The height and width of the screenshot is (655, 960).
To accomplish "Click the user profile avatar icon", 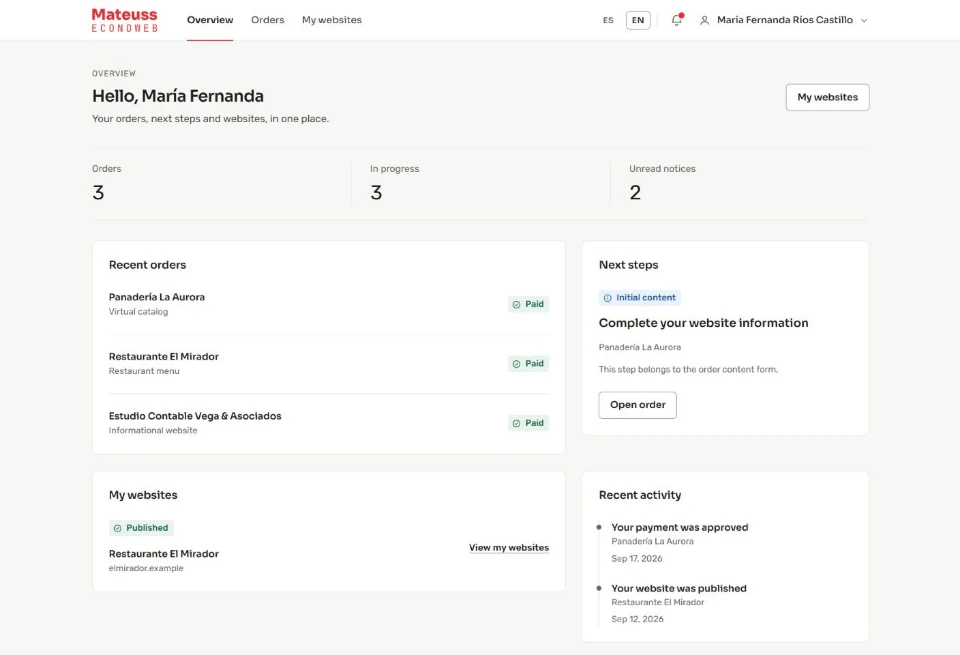I will pyautogui.click(x=705, y=20).
